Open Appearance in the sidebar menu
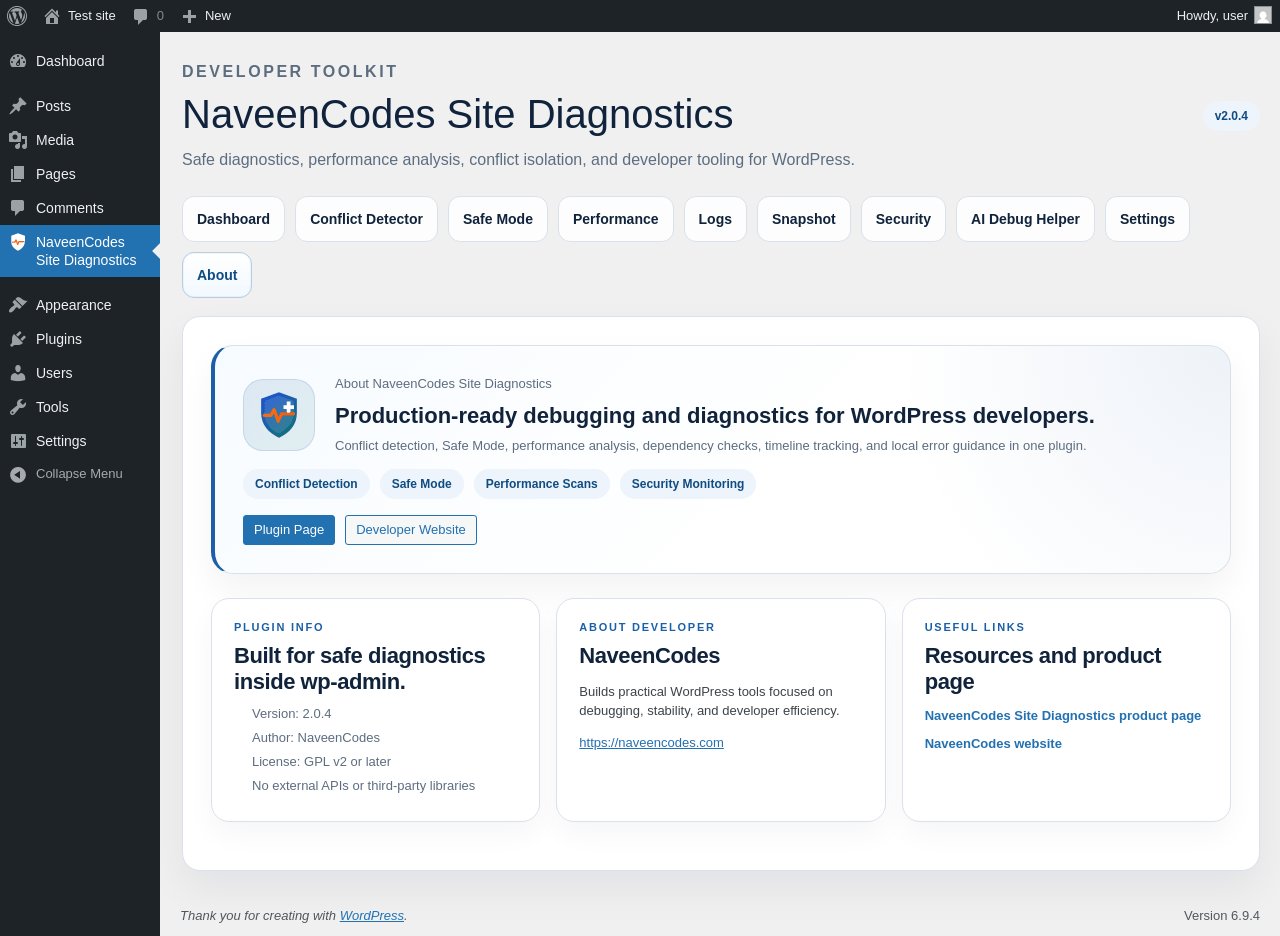1280x936 pixels. 80,305
